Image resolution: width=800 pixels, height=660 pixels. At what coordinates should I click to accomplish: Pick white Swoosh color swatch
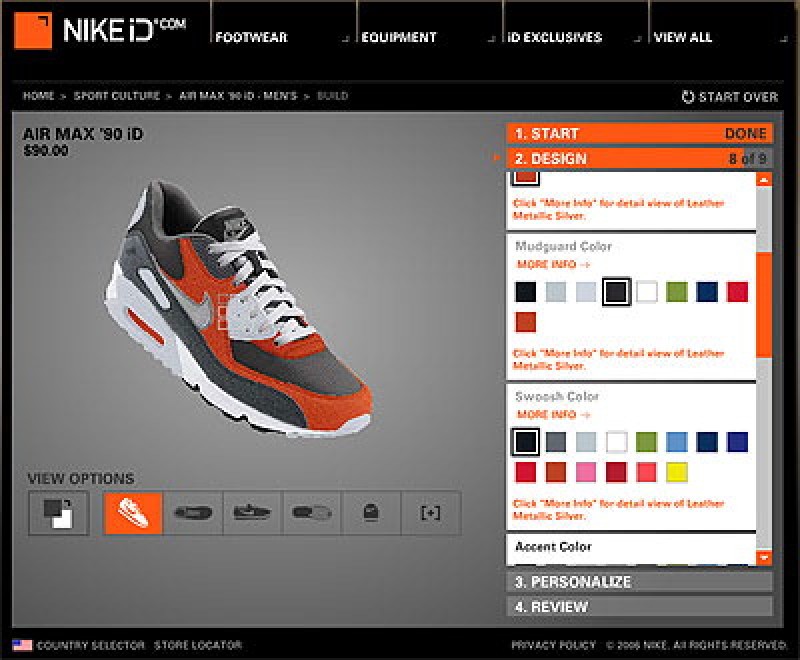(616, 442)
